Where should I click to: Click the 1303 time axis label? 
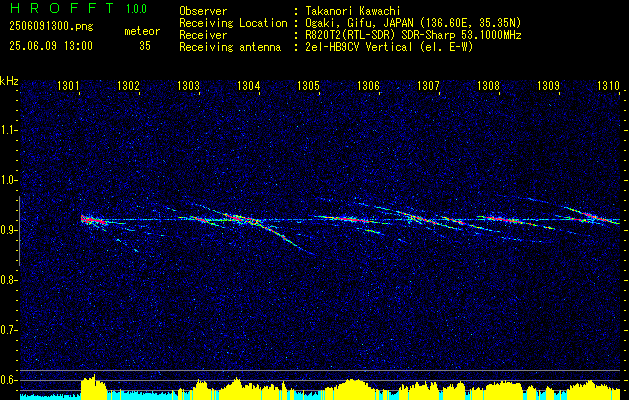click(x=188, y=85)
